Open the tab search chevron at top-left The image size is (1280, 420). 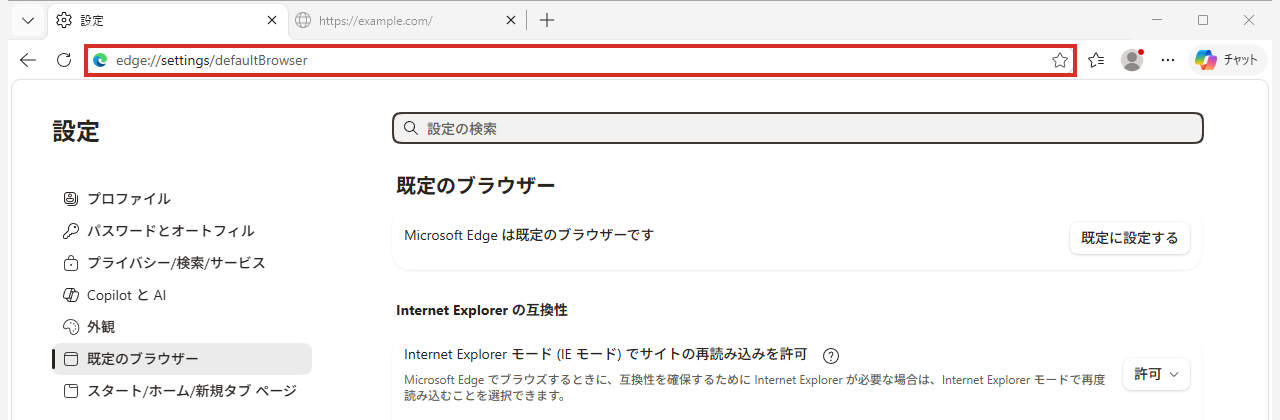pos(28,20)
